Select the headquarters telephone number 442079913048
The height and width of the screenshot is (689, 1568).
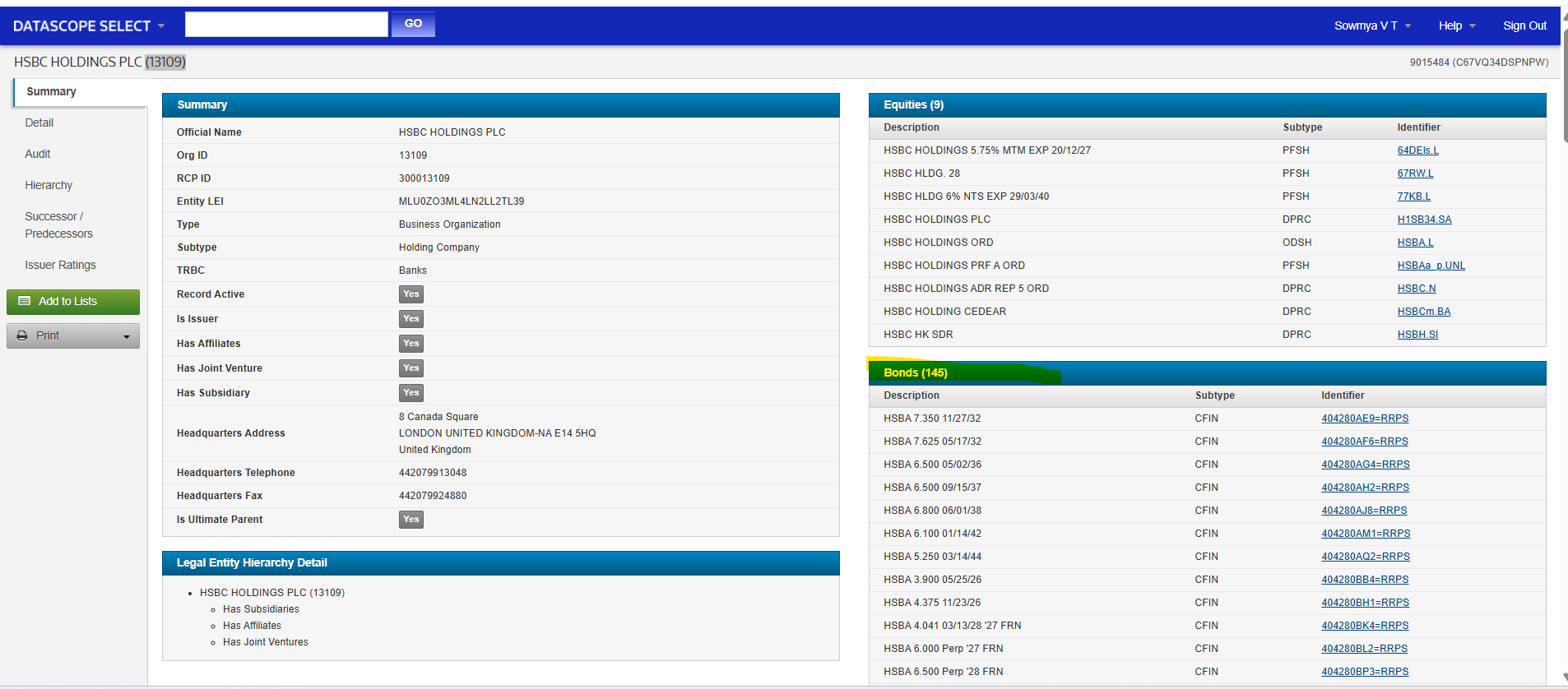(433, 473)
